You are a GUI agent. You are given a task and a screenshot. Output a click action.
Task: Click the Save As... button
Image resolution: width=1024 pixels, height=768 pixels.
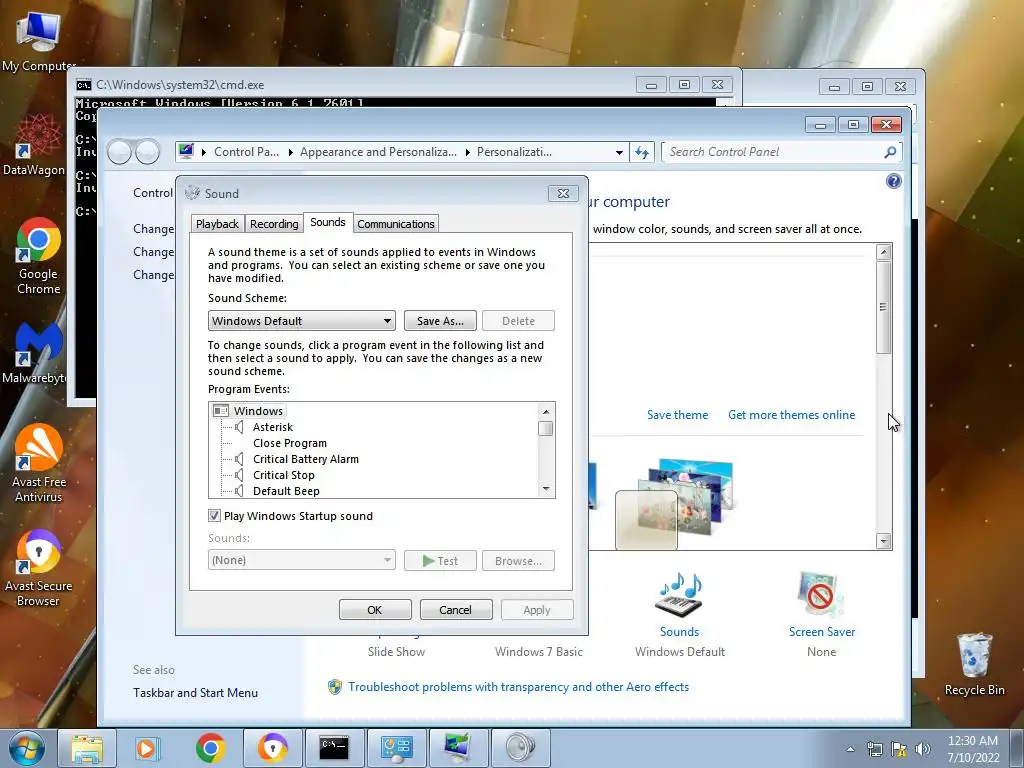440,321
